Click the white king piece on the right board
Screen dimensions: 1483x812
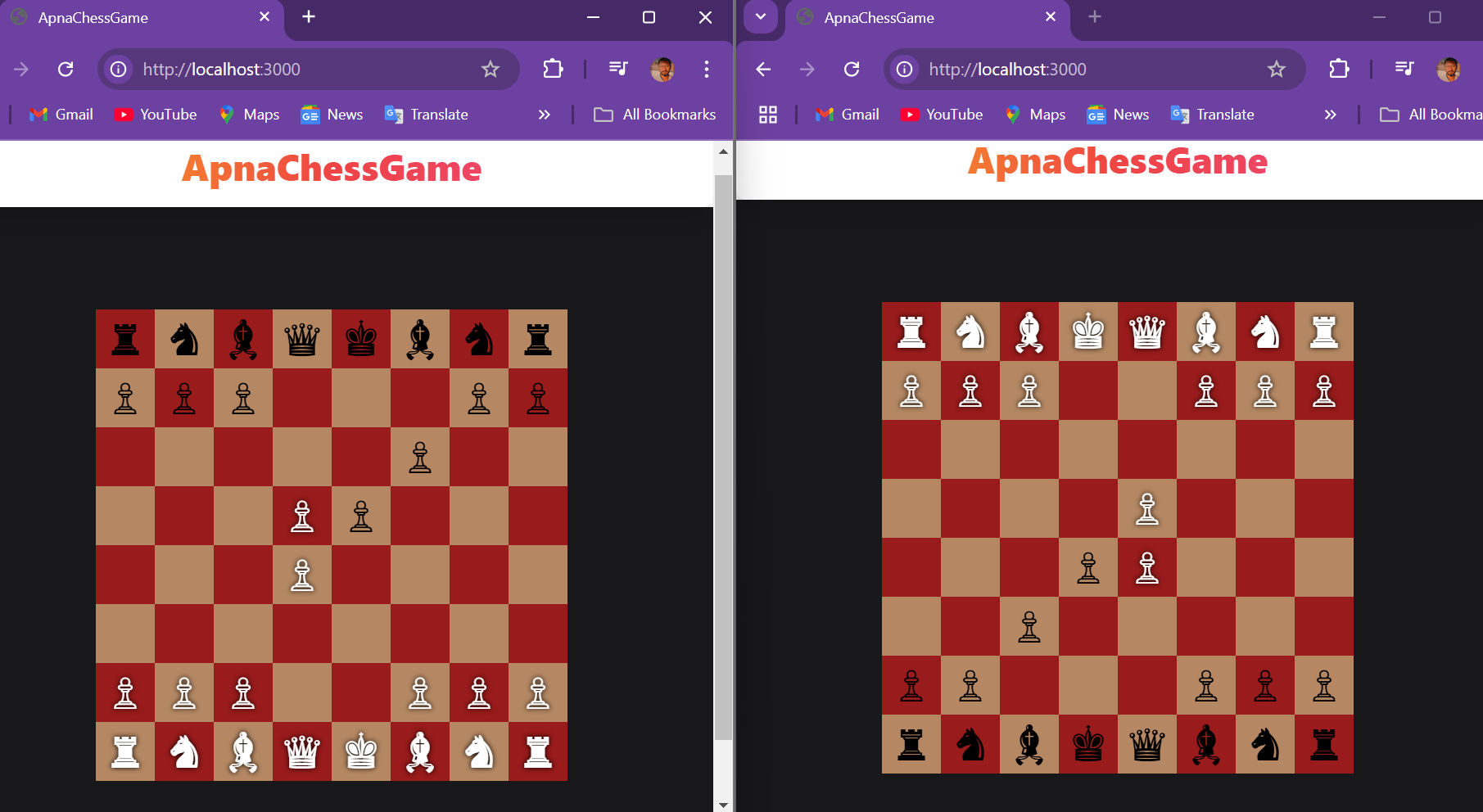pyautogui.click(x=1088, y=332)
